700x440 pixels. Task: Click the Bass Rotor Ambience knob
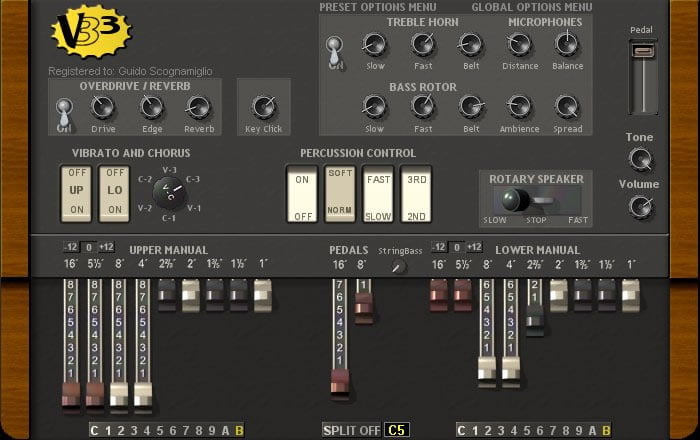click(519, 106)
